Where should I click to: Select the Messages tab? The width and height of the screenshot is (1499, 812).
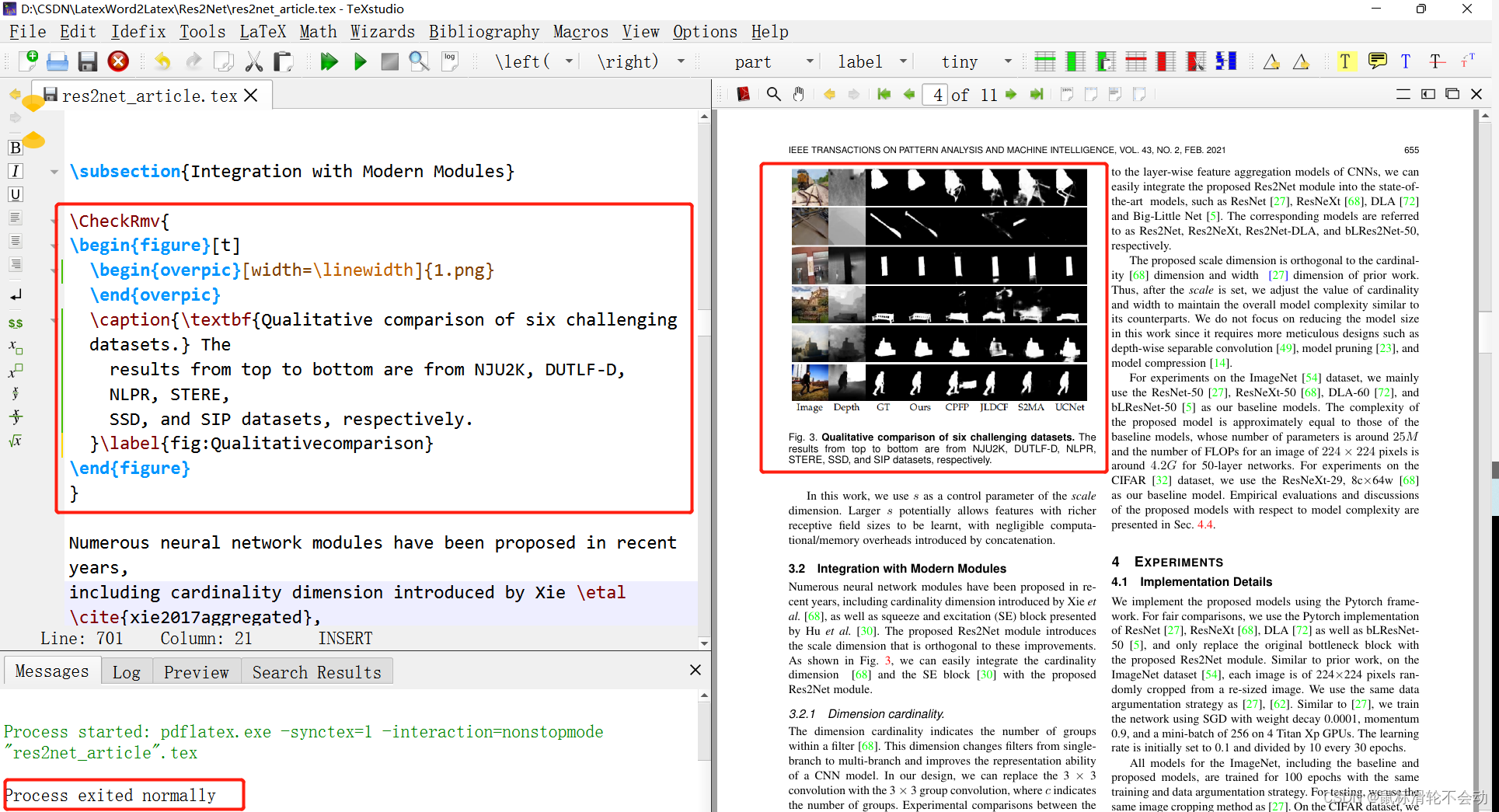pos(52,671)
